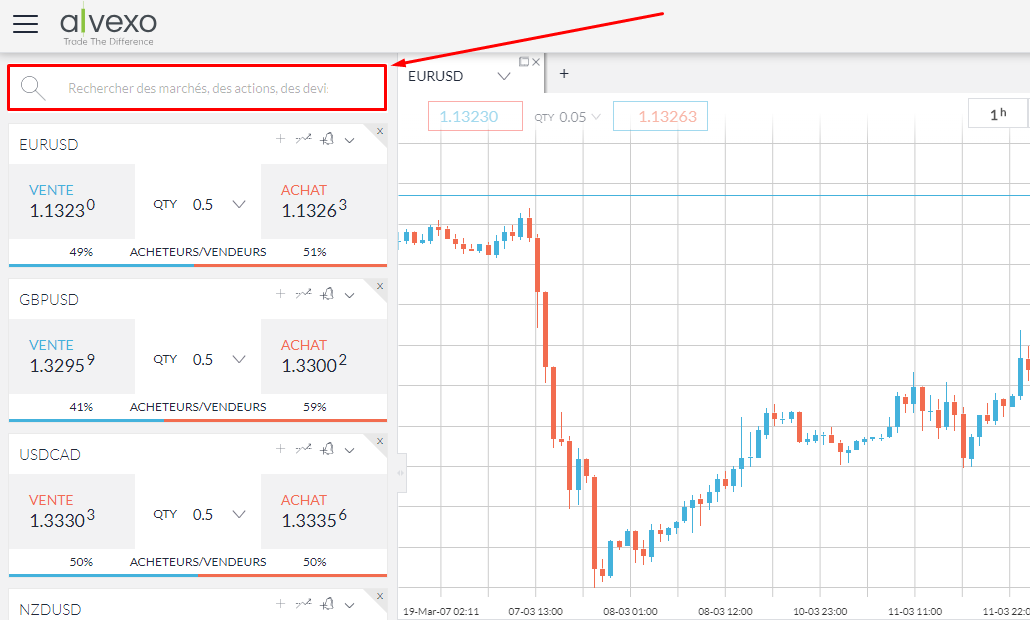Buy GBPUSD at ACHAT 1.33002
This screenshot has width=1030, height=620.
tap(324, 356)
